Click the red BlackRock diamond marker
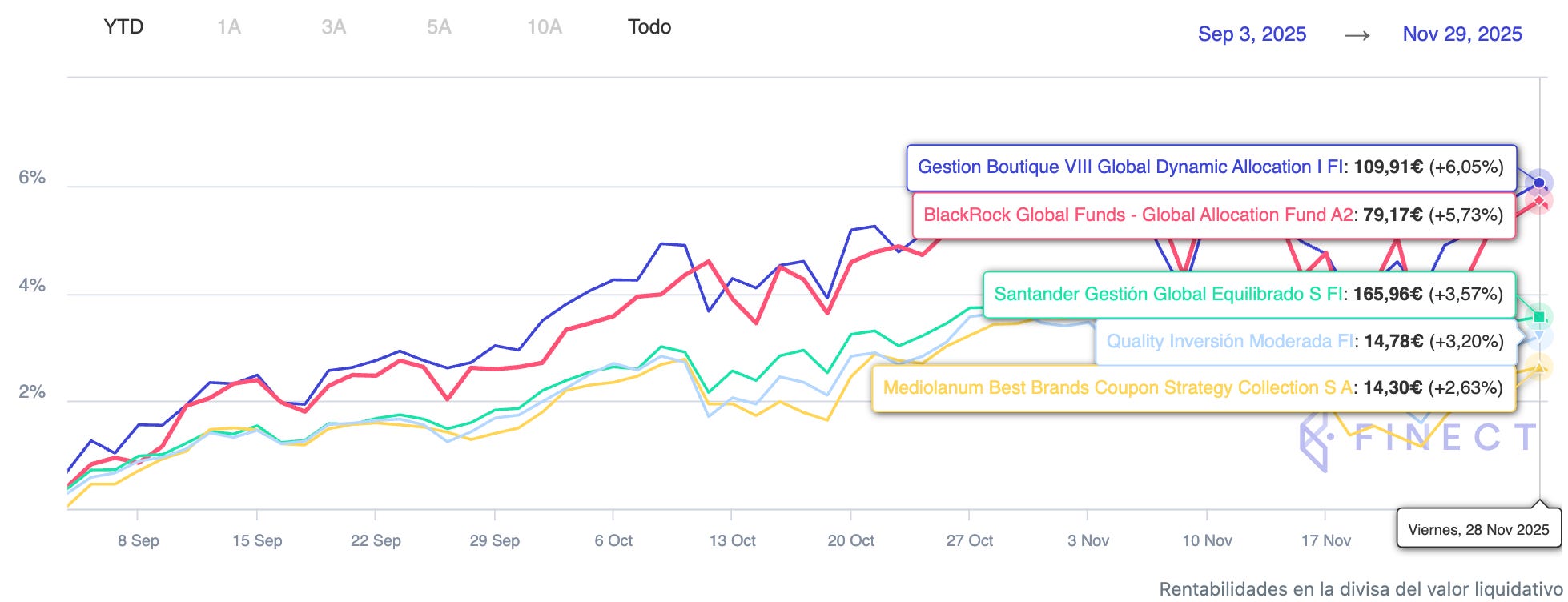The width and height of the screenshot is (1568, 602). [1539, 201]
